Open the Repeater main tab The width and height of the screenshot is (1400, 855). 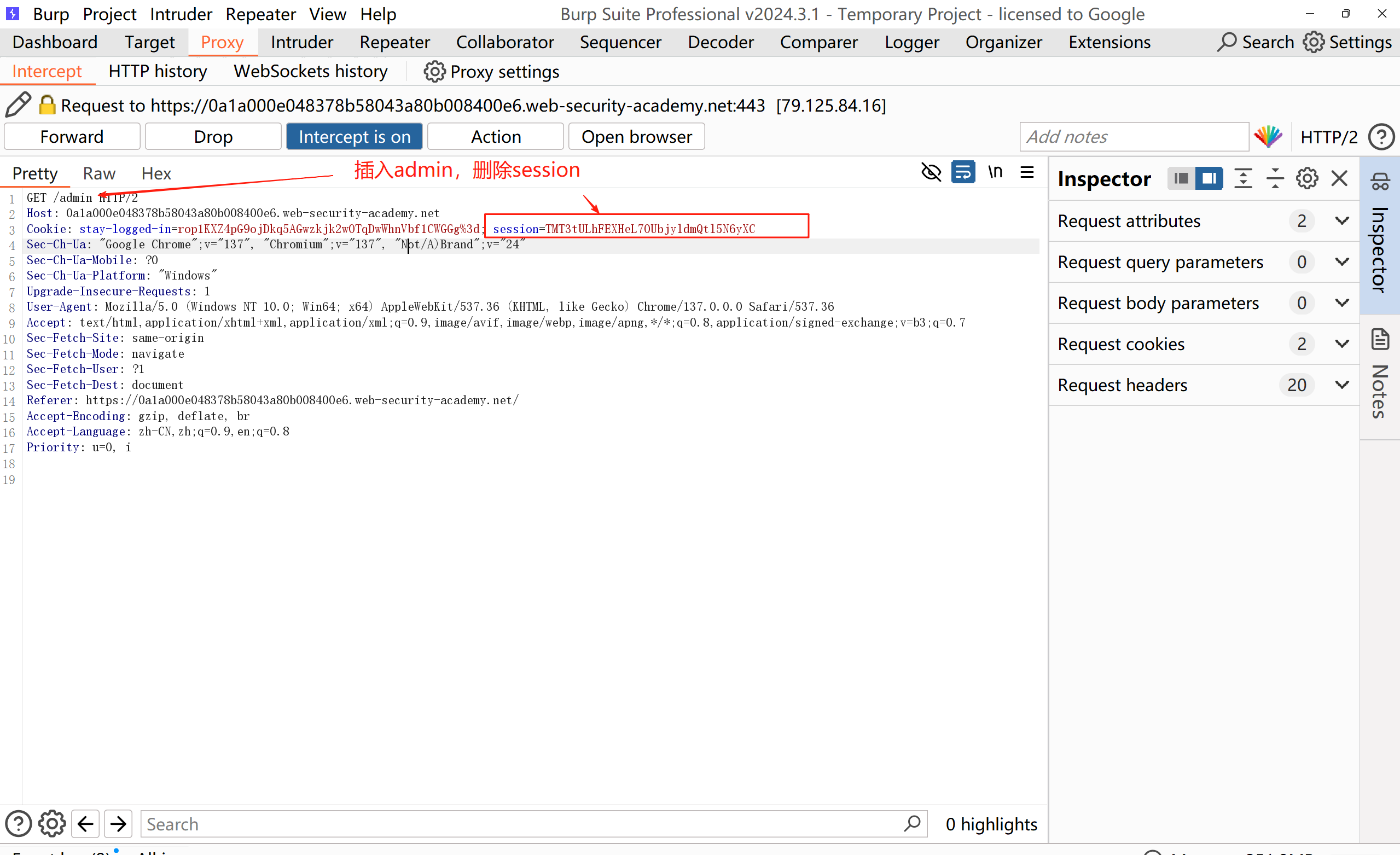pos(394,43)
